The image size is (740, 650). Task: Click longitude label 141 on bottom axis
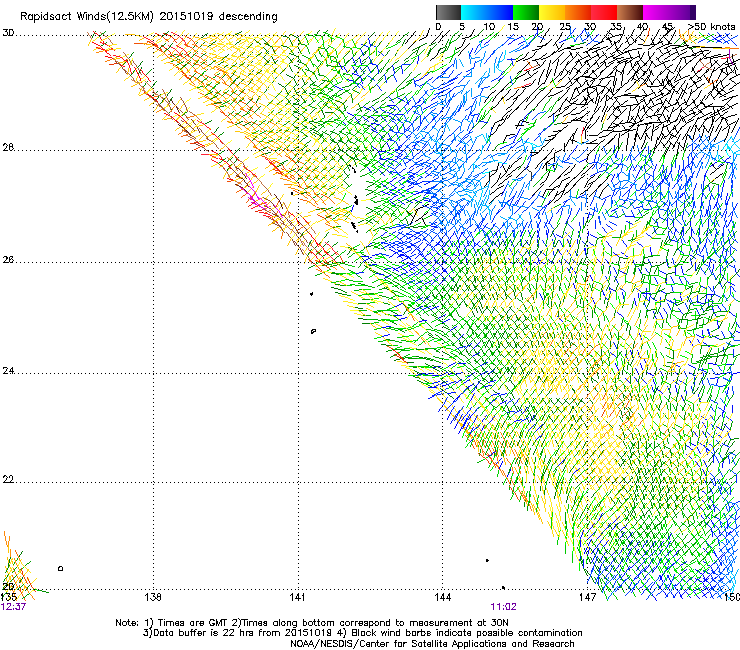click(297, 598)
